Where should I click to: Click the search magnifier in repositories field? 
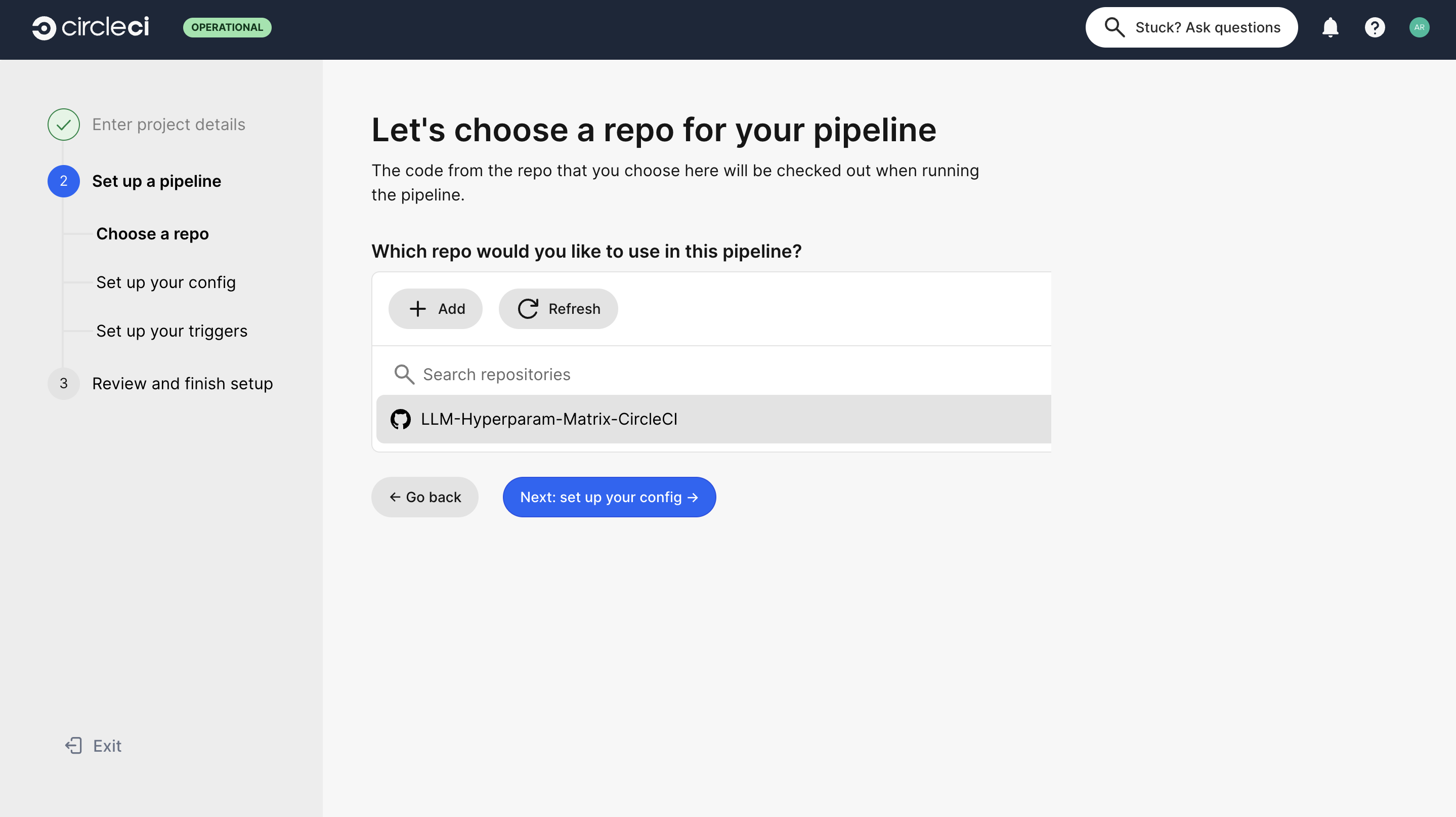click(404, 374)
